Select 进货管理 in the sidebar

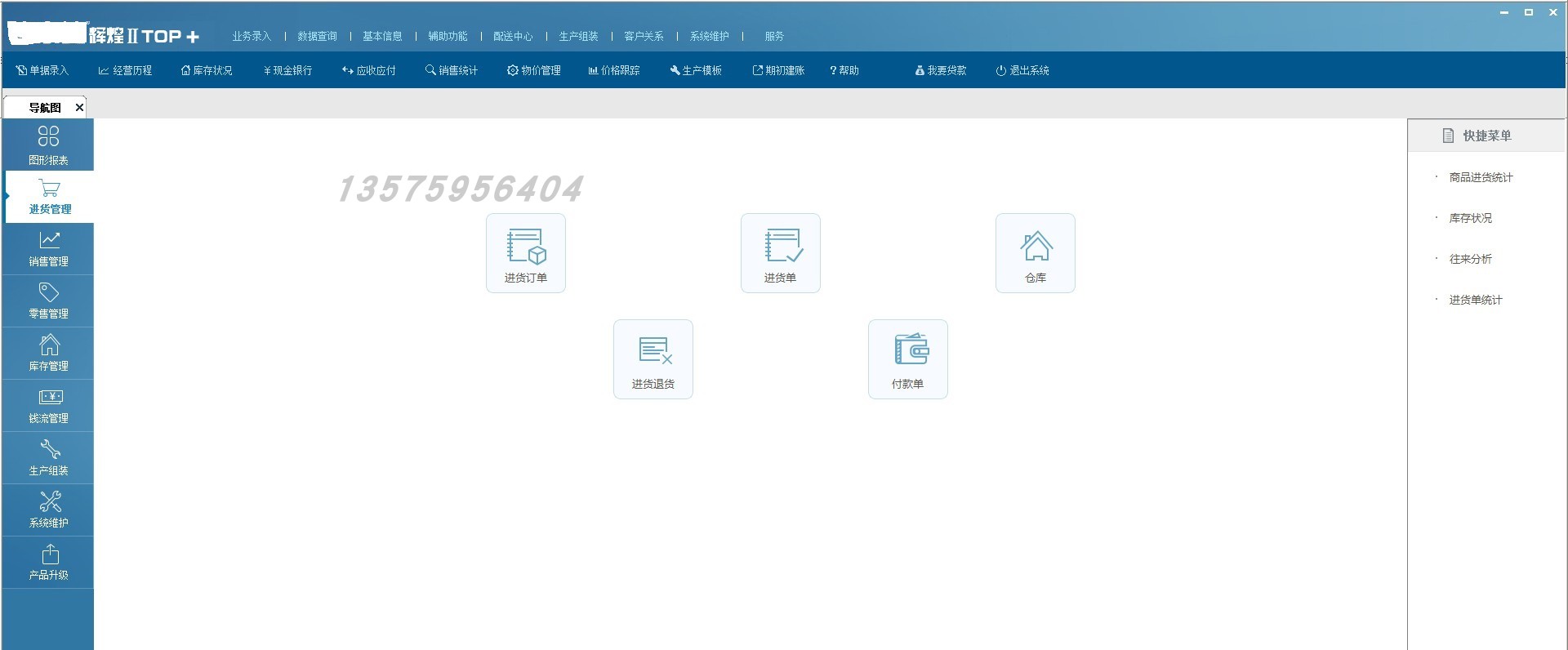(49, 197)
